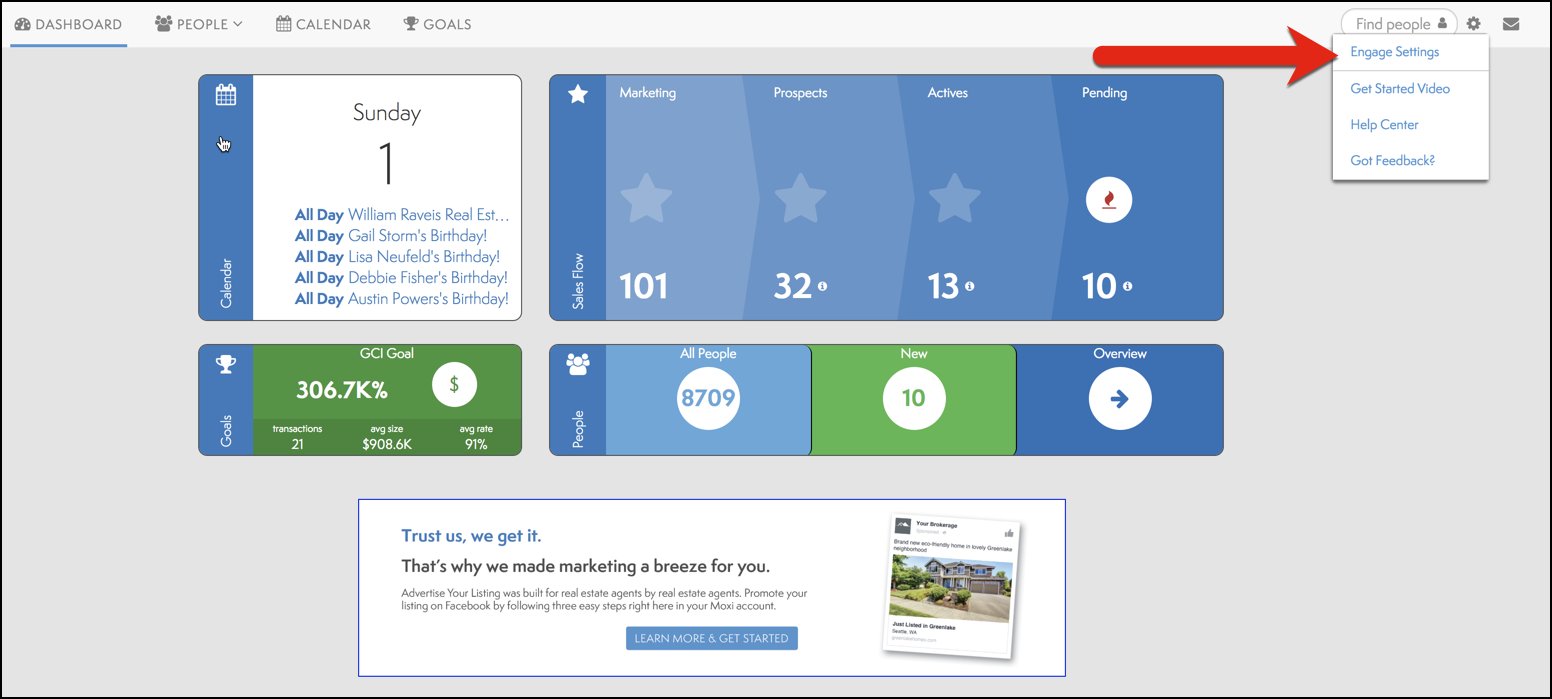Select Got Feedback? menu option

pyautogui.click(x=1392, y=160)
